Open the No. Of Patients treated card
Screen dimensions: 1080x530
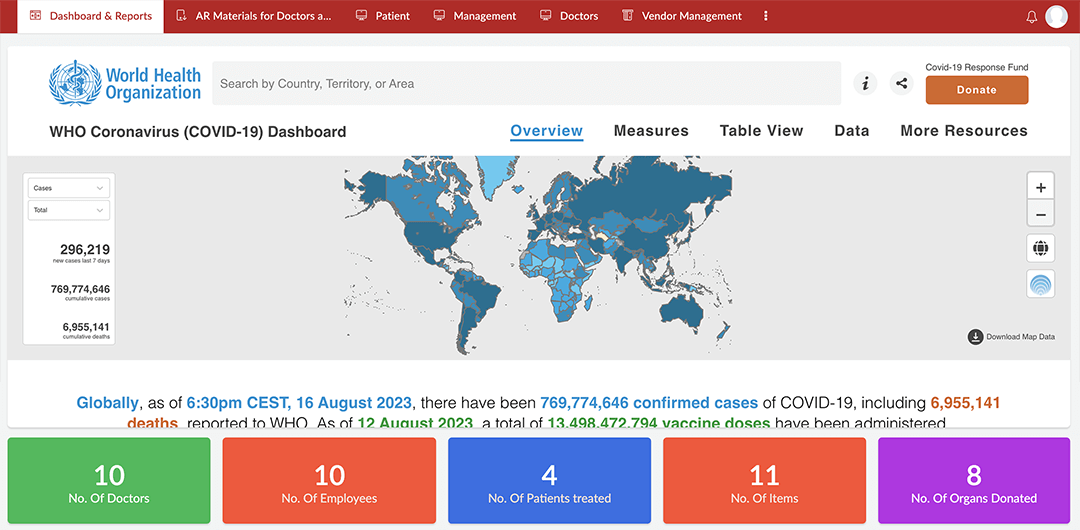(550, 480)
